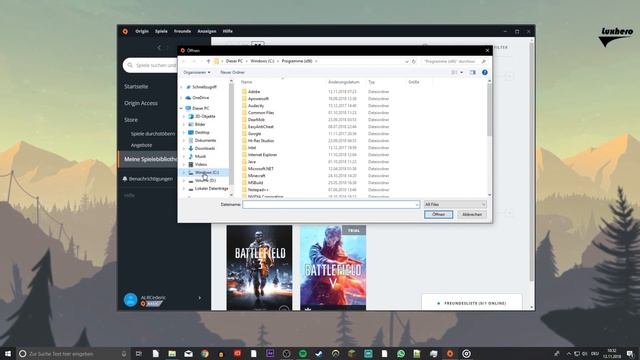The image size is (640, 360).
Task: Click the Origin taskbar icon
Action: pyautogui.click(x=450, y=353)
